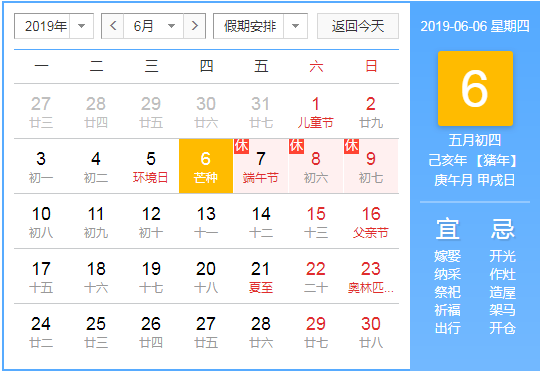Click the 休 badge on June 9
Viewport: 556px width, 371px height.
tap(351, 146)
